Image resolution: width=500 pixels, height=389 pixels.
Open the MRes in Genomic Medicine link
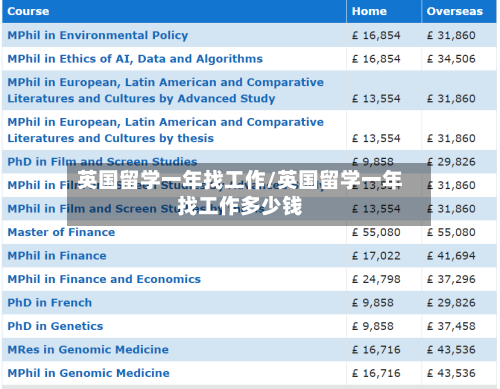point(88,349)
